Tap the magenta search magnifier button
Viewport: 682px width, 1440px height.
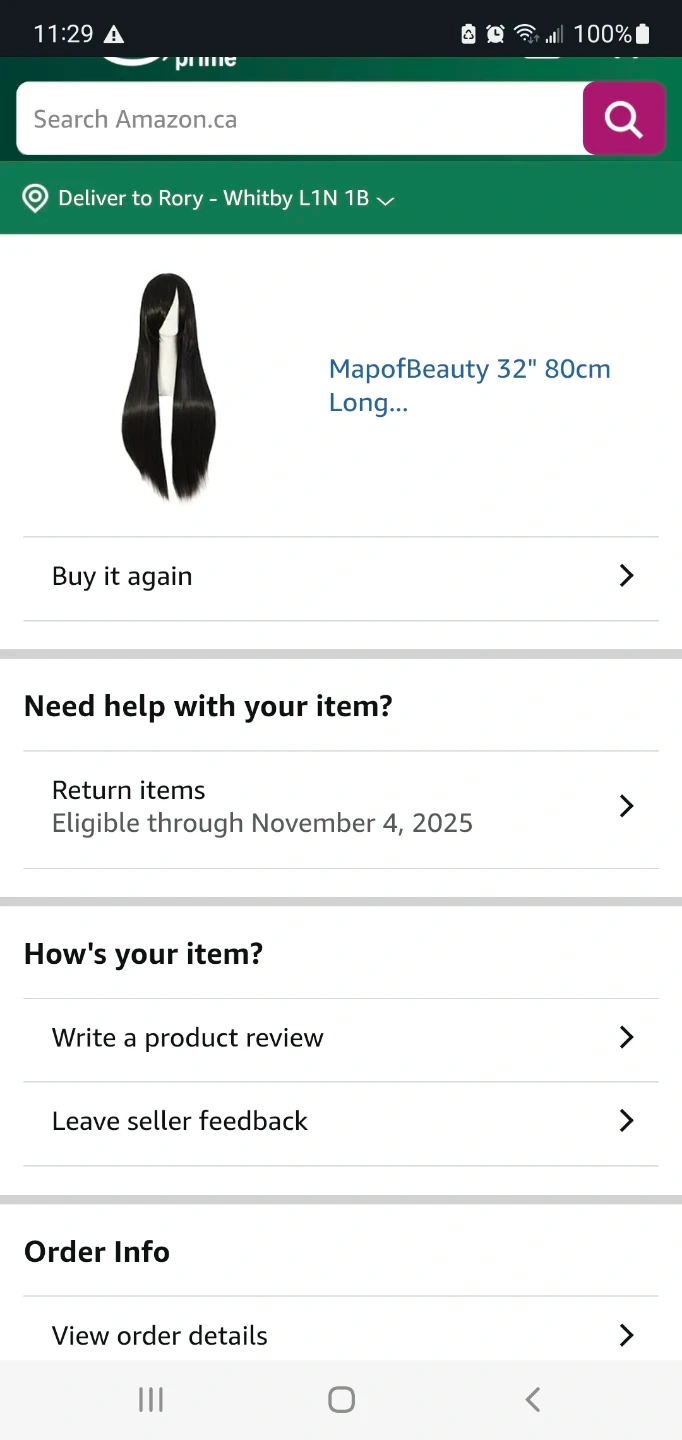tap(624, 119)
